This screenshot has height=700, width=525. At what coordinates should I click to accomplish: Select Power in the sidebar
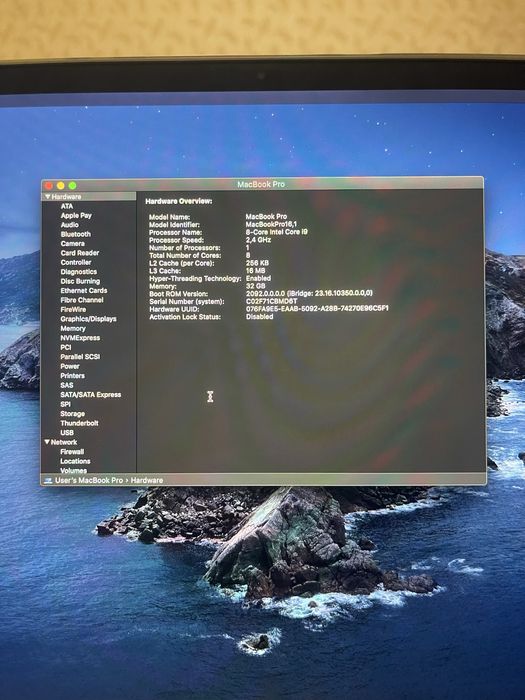click(70, 366)
